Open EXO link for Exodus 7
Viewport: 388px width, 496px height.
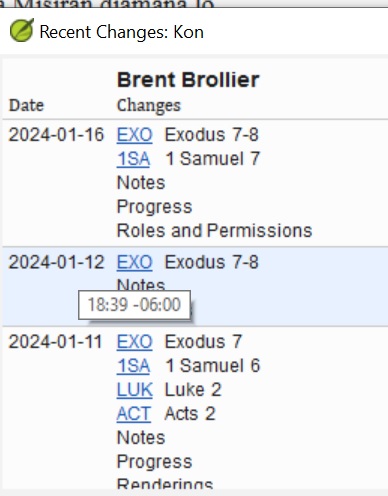(134, 342)
